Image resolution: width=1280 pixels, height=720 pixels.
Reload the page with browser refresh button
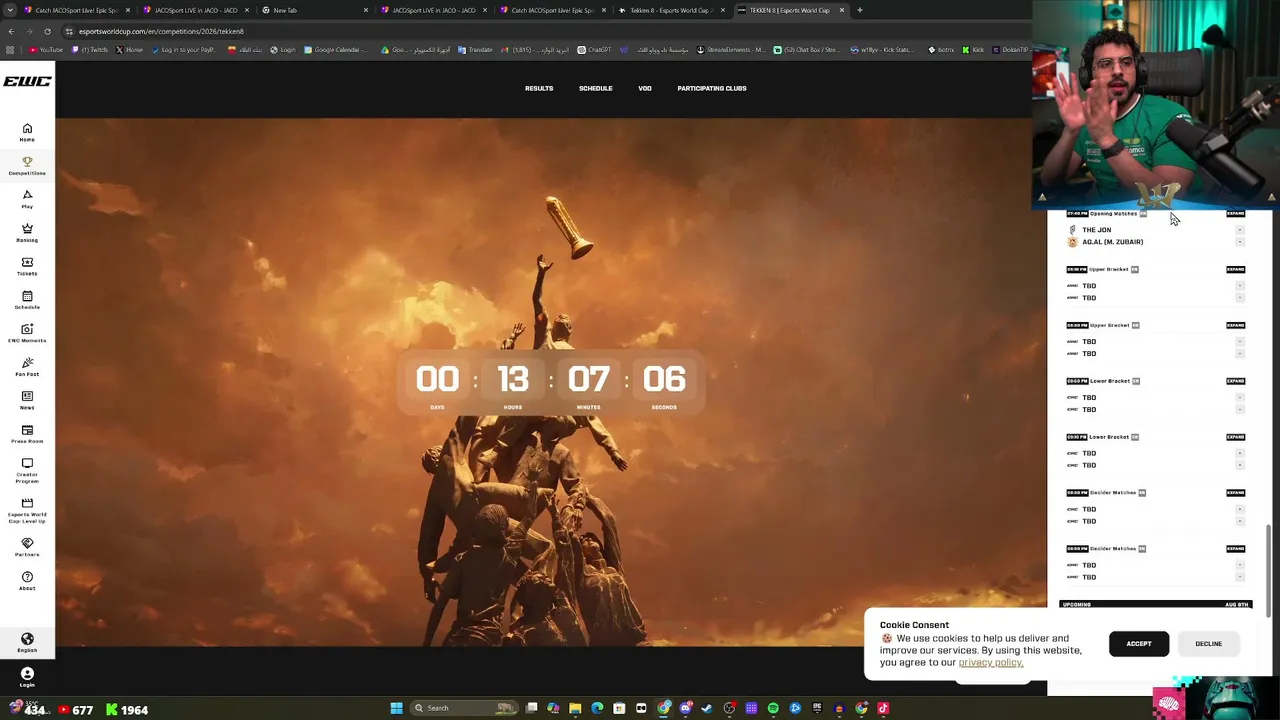47,31
